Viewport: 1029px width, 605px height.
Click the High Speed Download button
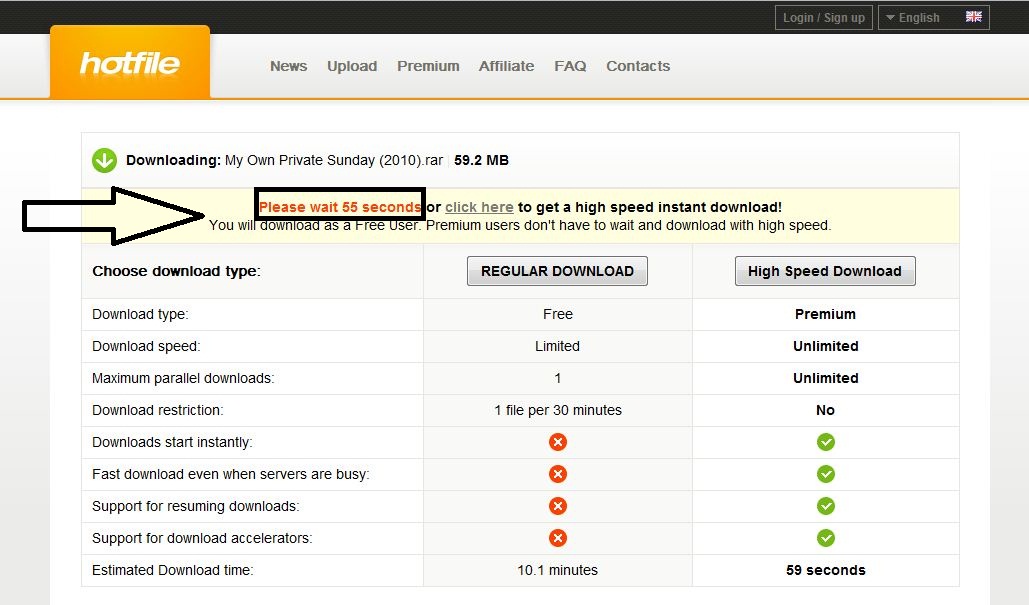click(825, 271)
